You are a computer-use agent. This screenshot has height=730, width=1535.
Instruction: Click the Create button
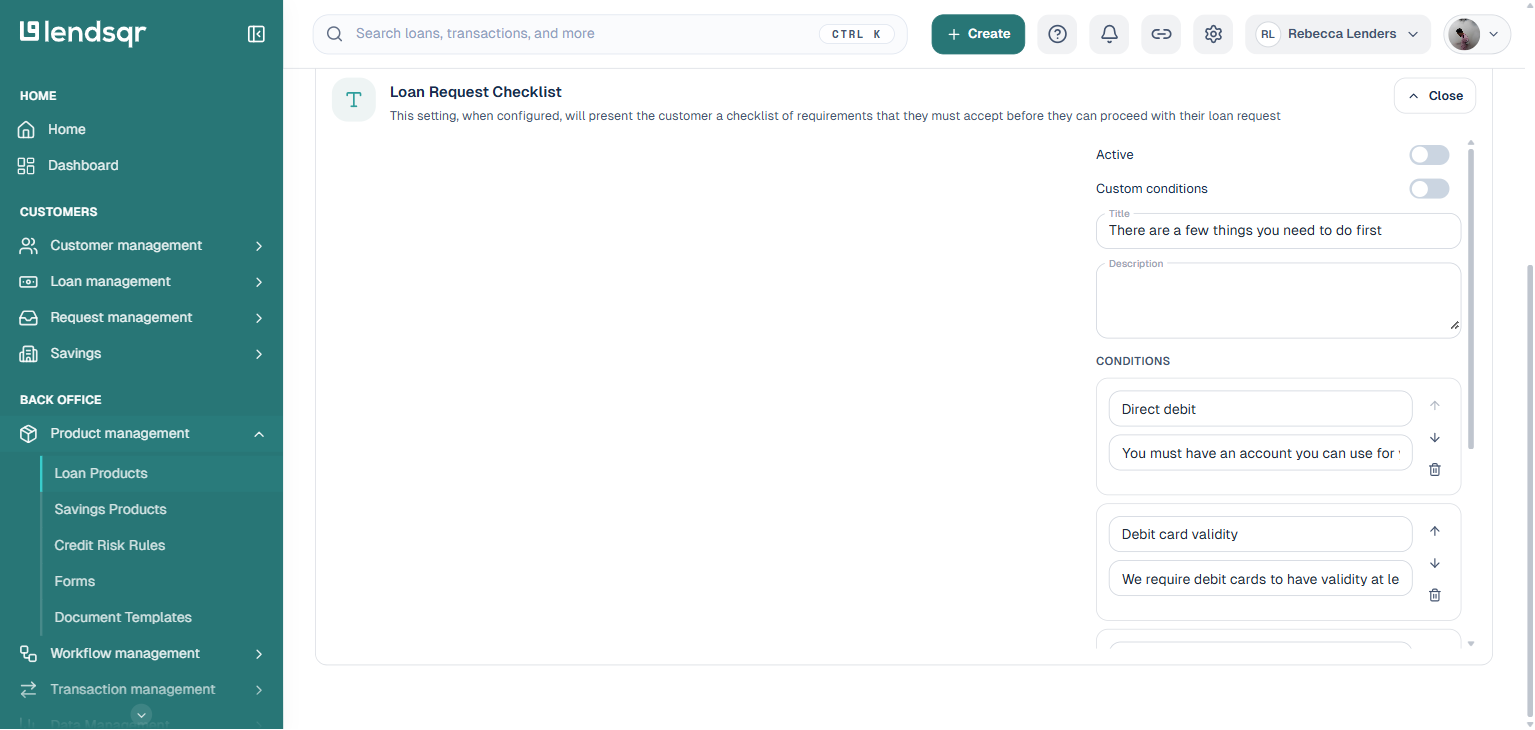coord(978,34)
